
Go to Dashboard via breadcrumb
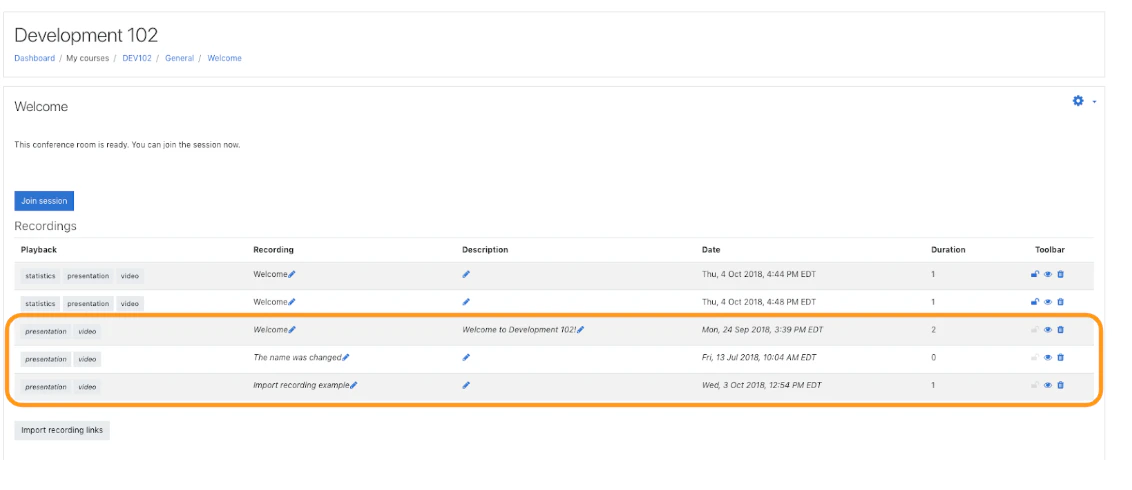tap(35, 58)
